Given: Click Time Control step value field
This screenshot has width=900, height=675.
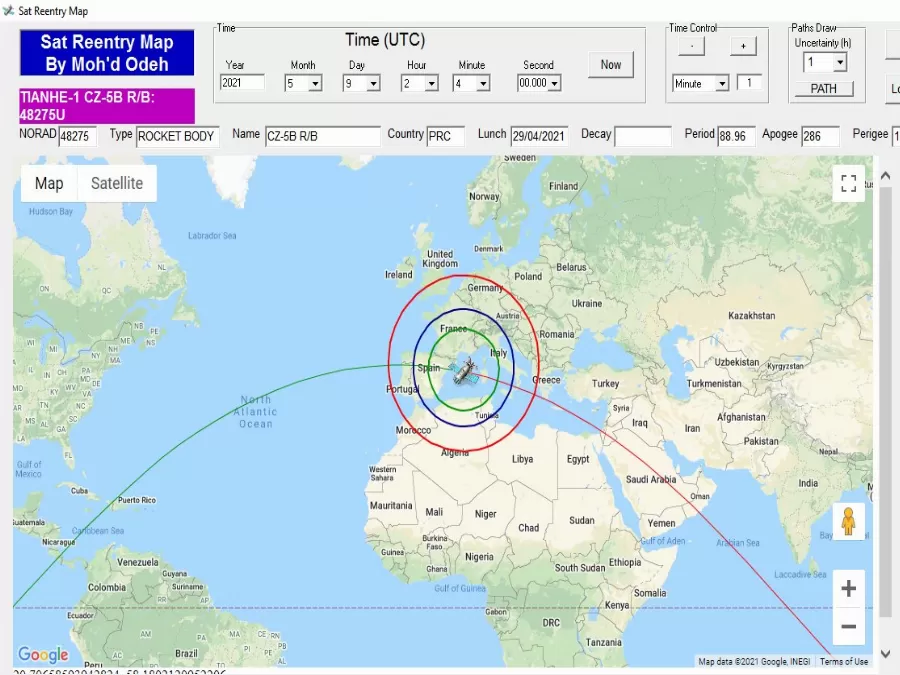Looking at the screenshot, I should pyautogui.click(x=749, y=83).
